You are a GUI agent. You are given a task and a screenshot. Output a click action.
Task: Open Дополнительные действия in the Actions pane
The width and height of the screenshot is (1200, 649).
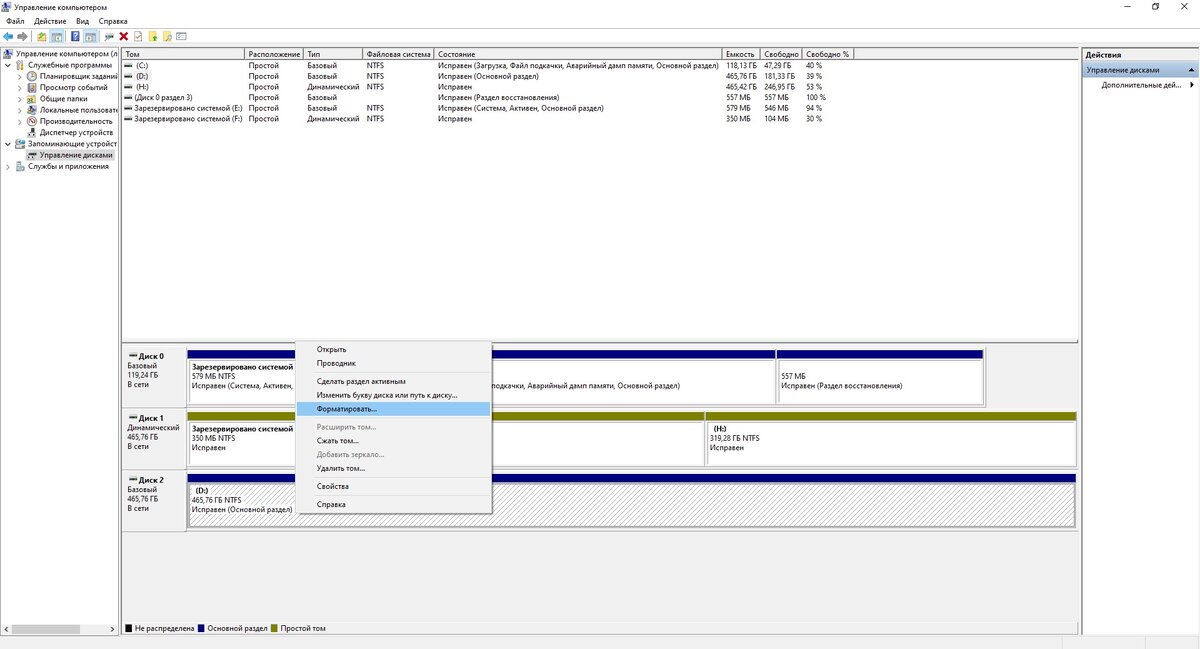click(1141, 85)
